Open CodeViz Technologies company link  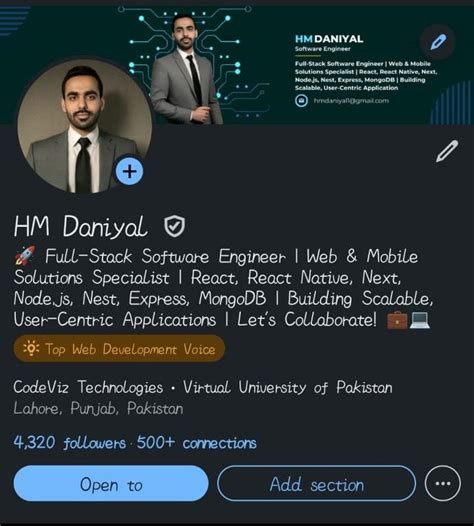88,387
